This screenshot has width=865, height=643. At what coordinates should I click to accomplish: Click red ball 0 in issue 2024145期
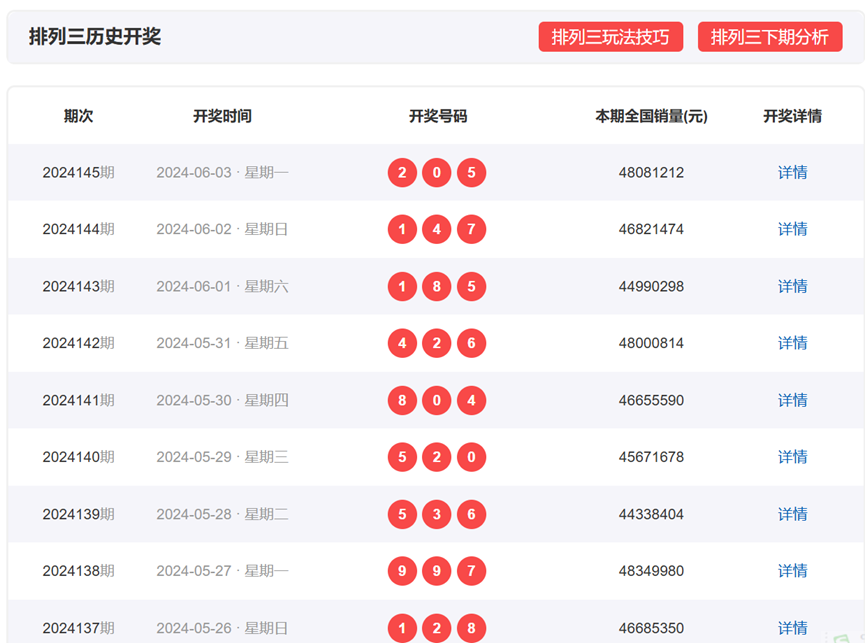437,173
